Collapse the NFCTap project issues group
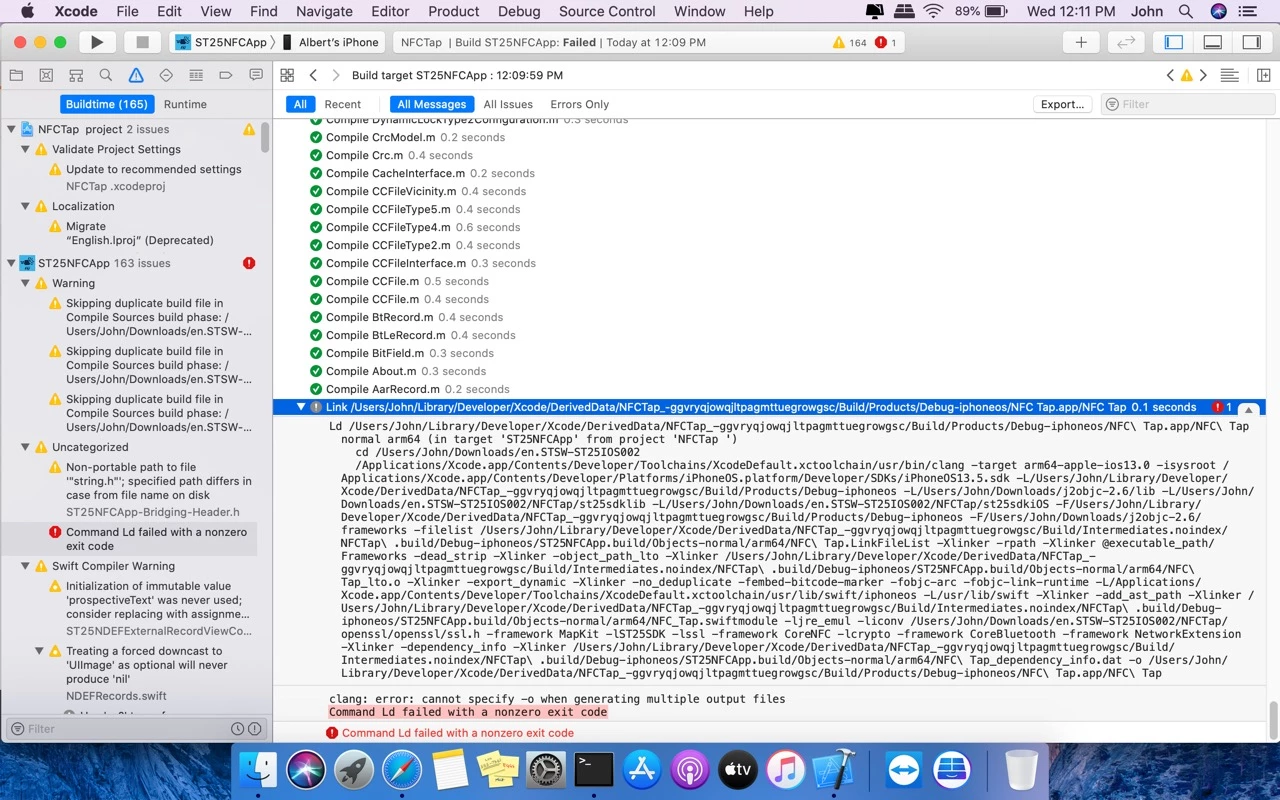The width and height of the screenshot is (1280, 800). coord(12,129)
